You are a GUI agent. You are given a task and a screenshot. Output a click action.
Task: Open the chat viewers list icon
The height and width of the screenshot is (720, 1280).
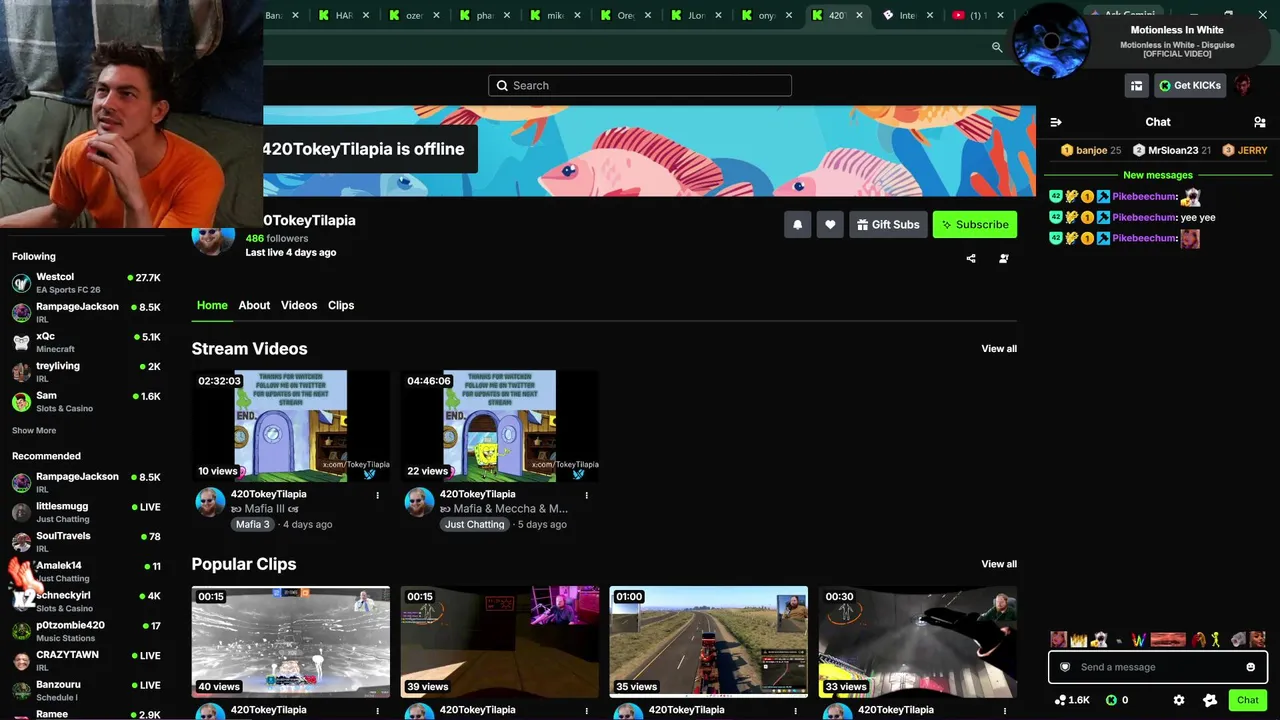point(1259,122)
